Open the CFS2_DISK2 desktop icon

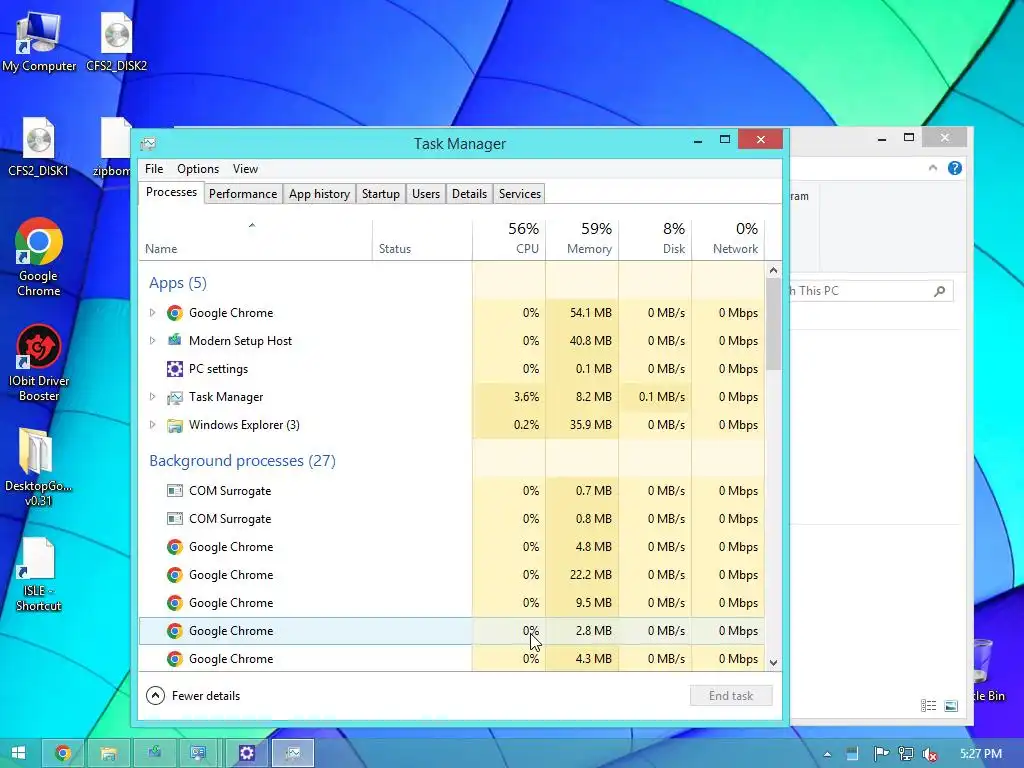coord(116,40)
